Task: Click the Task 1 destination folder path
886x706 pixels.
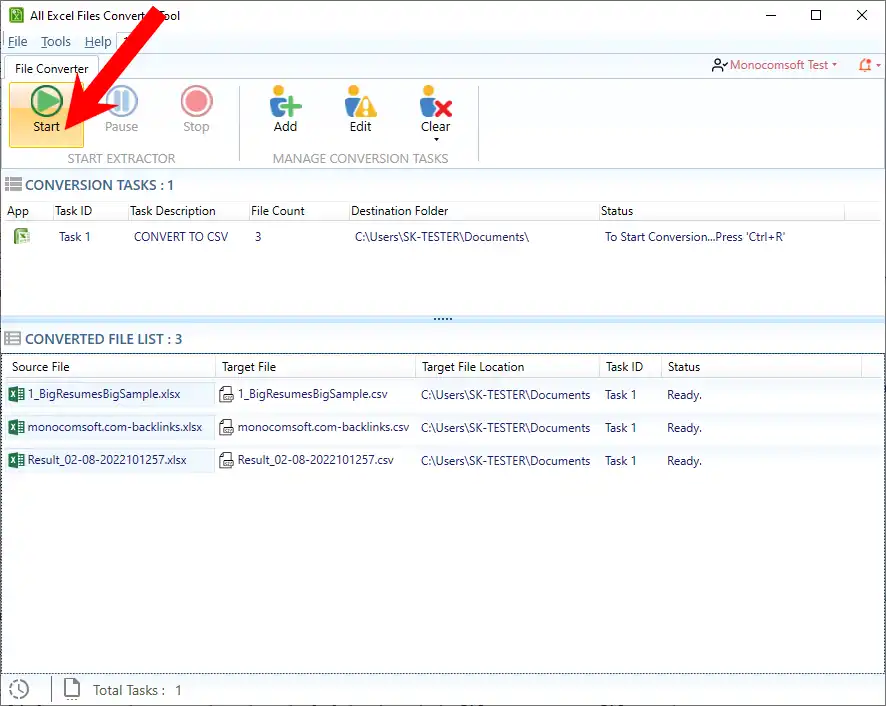Action: (x=442, y=237)
